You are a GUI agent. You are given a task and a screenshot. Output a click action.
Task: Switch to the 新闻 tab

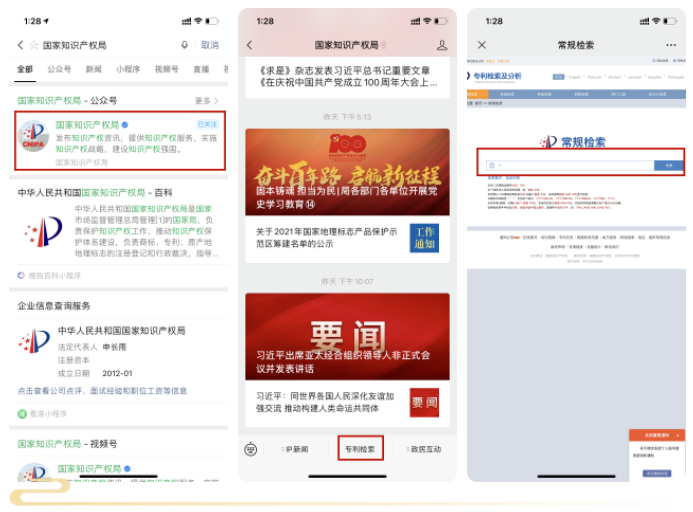point(93,69)
